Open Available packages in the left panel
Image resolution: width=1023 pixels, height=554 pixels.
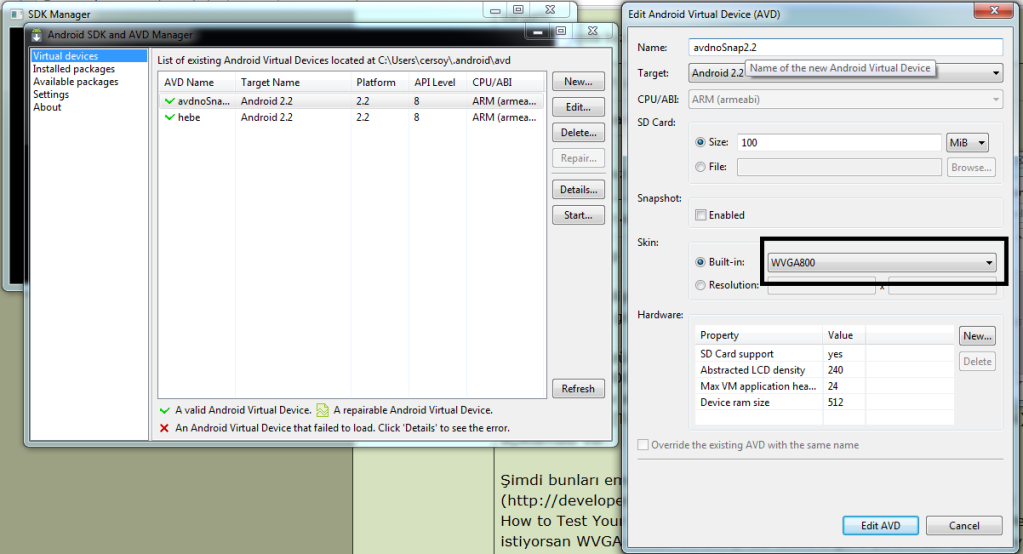75,82
